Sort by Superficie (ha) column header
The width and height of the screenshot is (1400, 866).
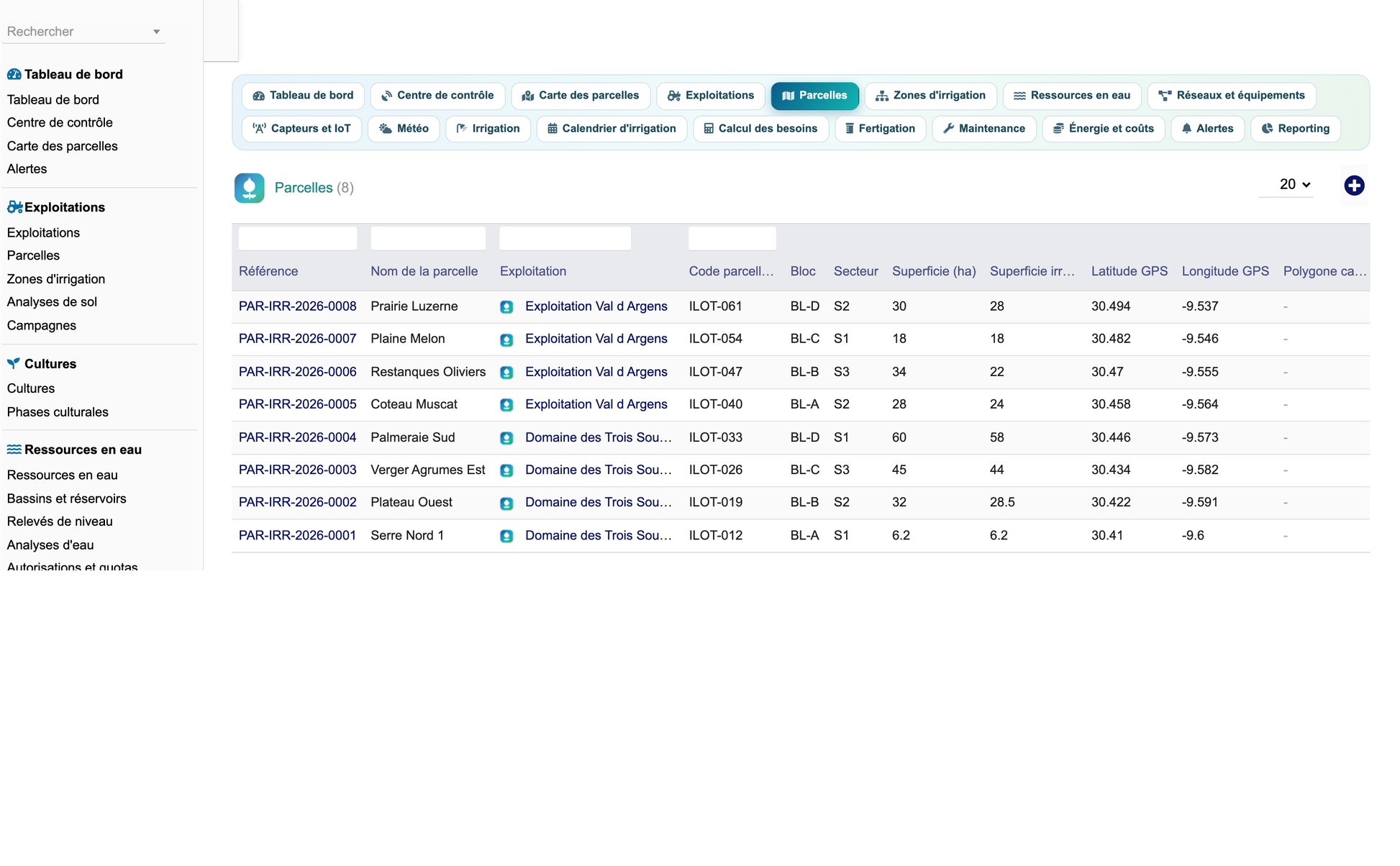click(934, 271)
